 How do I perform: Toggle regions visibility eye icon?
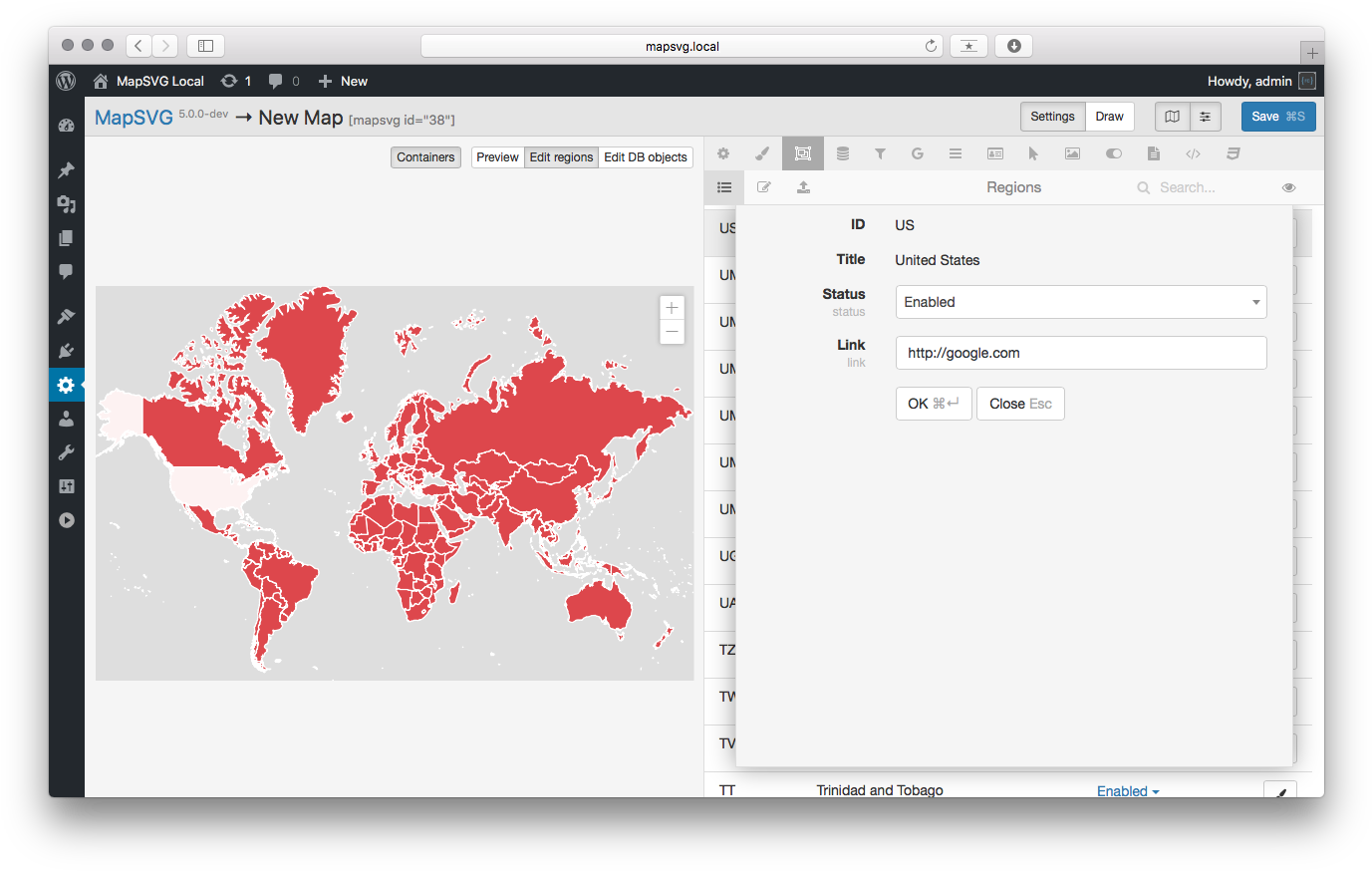click(x=1288, y=187)
